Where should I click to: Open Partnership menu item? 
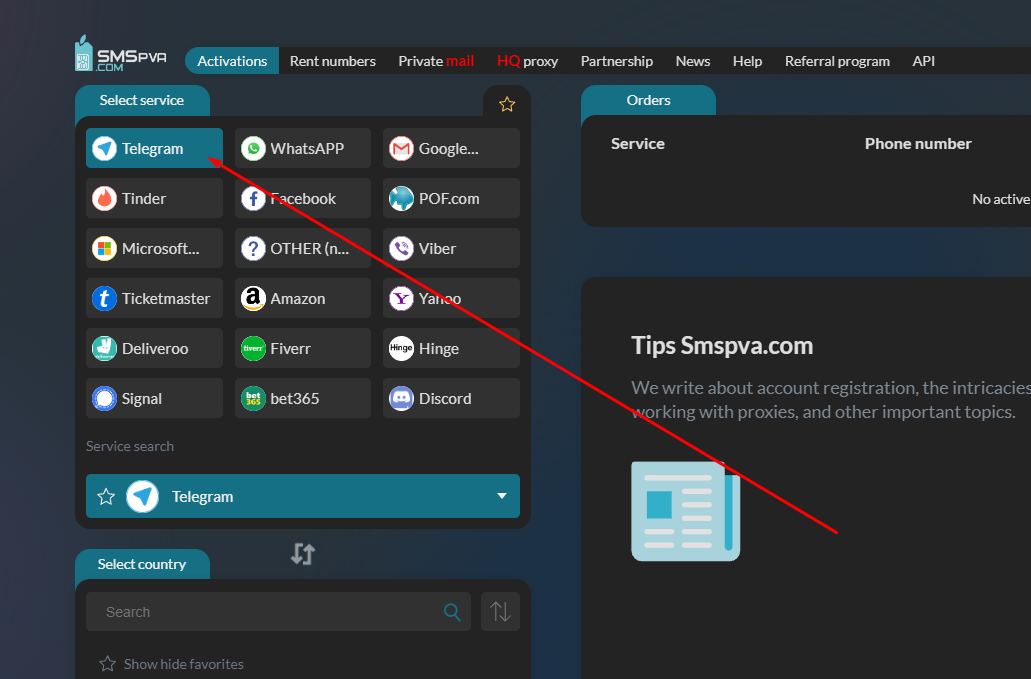click(x=617, y=61)
